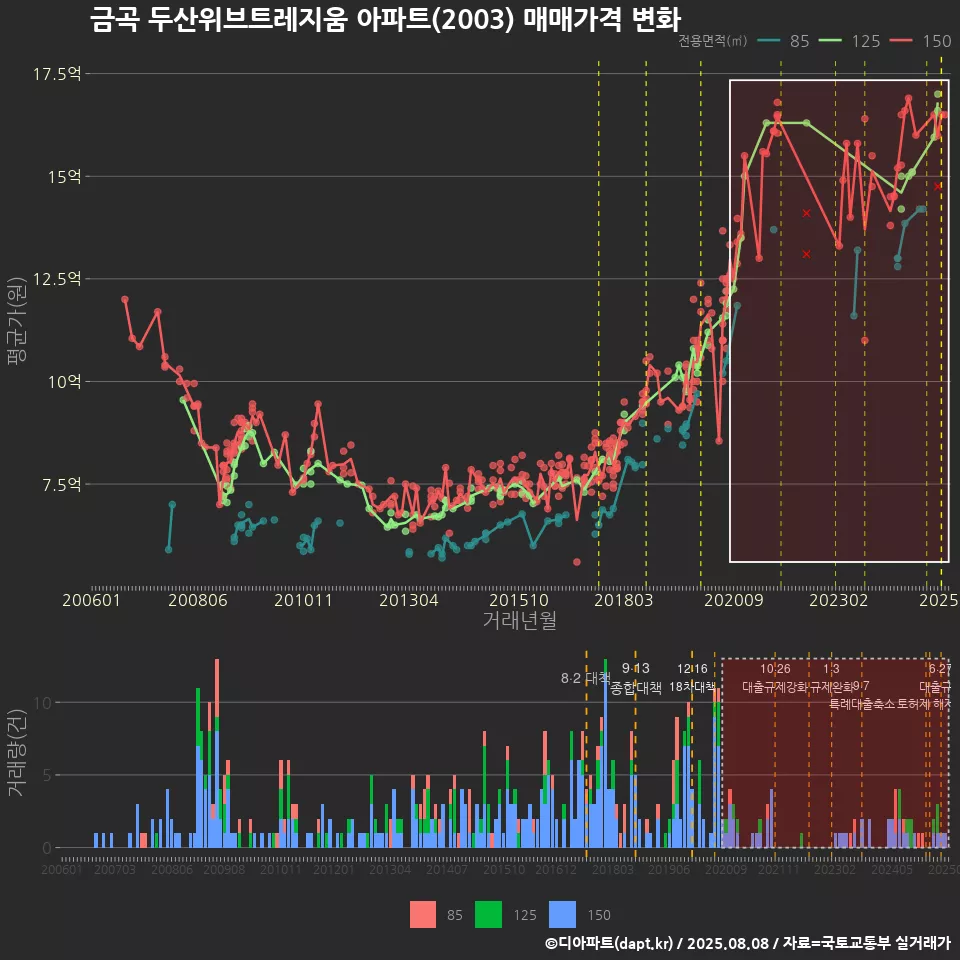This screenshot has width=960, height=960.
Task: Click the 9·13 종합대책 policy annotation
Action: pyautogui.click(x=636, y=678)
